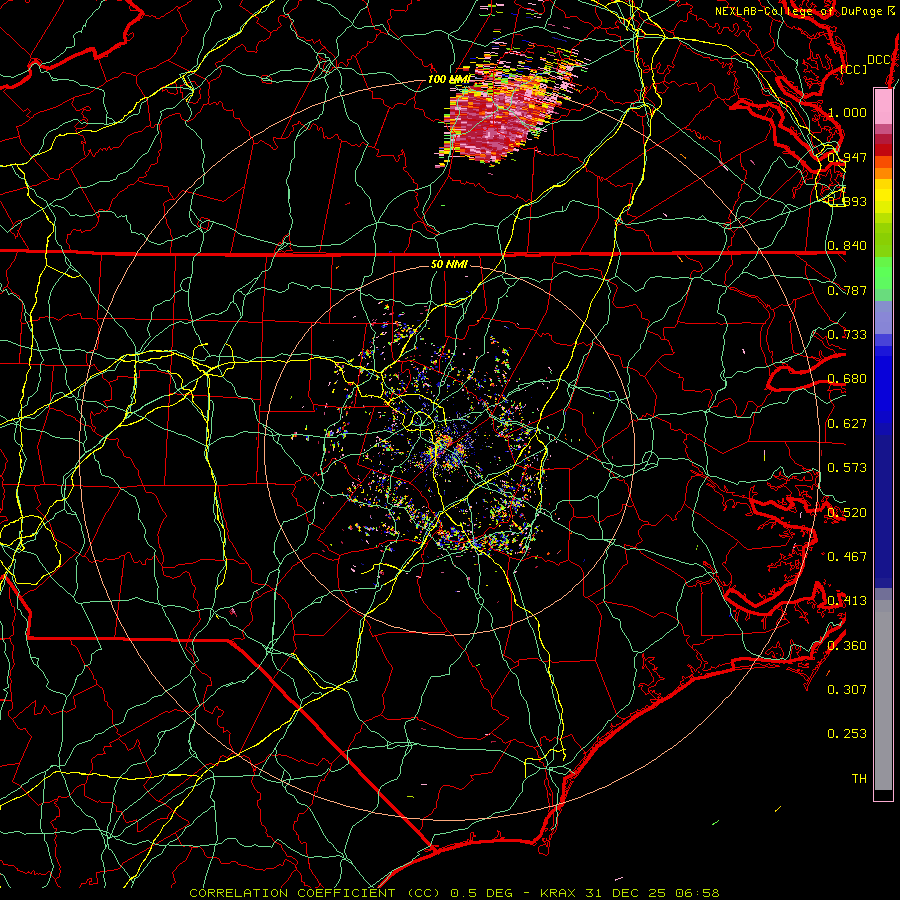900x900 pixels.
Task: Click CORRELATION COEFFICIENT (CC) caption text
Action: [x=315, y=893]
